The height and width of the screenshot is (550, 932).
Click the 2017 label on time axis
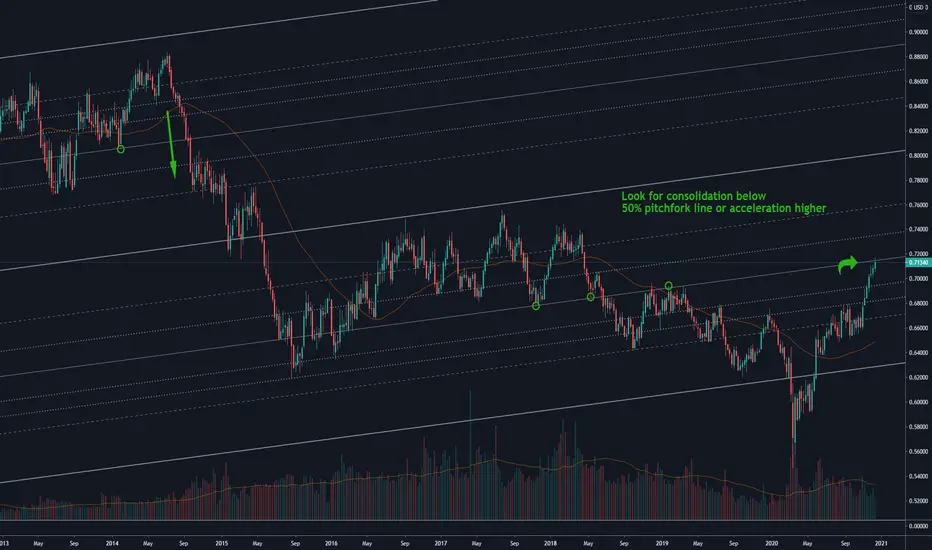(440, 543)
